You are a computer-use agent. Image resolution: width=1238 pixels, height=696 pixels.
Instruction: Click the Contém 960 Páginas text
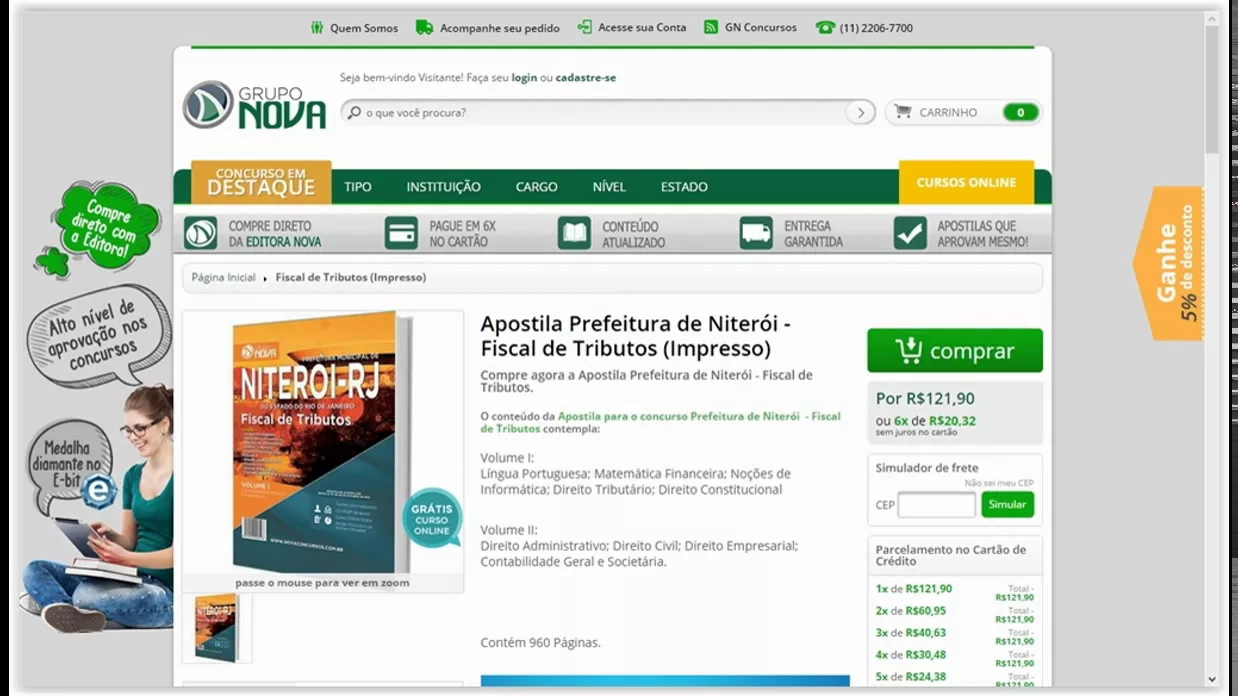point(540,643)
